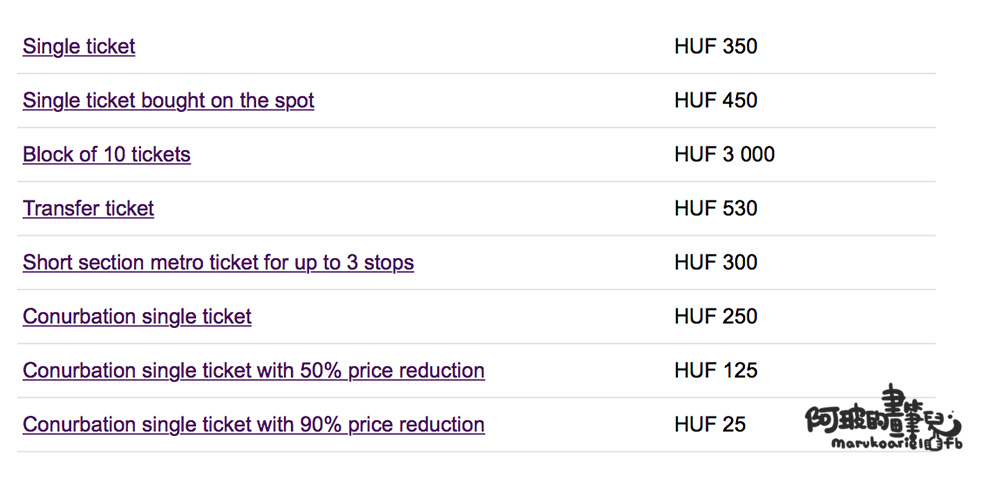Click the HUF 3 000 price
This screenshot has width=1000, height=487.
(724, 154)
